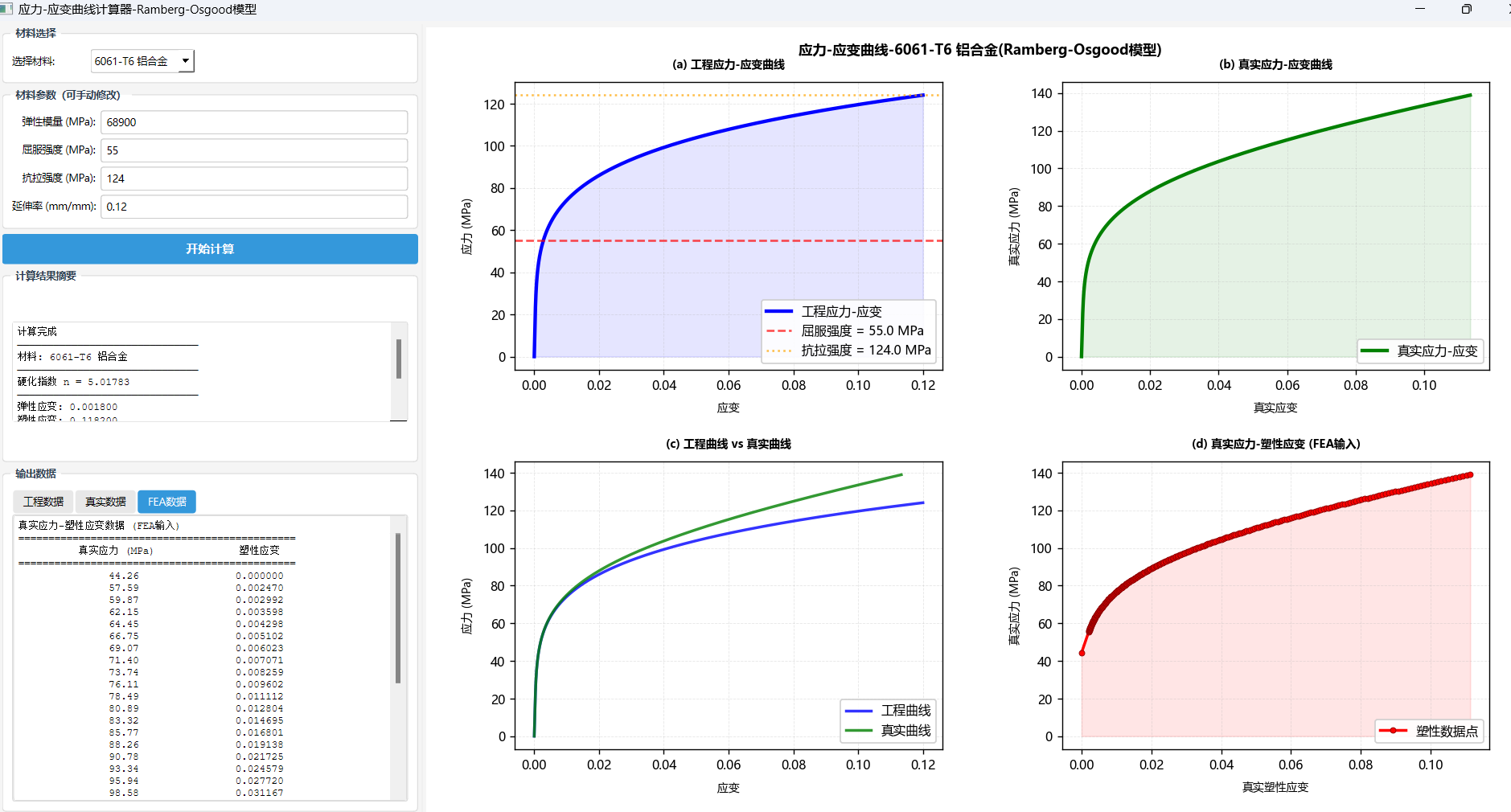The image size is (1511, 812).
Task: Click the 真实曲线 legend entry in plot (c)
Action: point(888,730)
